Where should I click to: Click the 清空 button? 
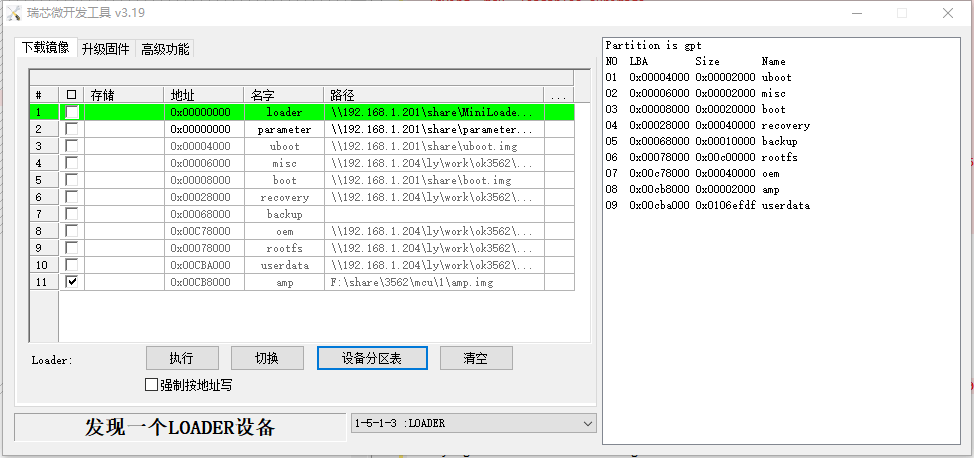[x=476, y=359]
